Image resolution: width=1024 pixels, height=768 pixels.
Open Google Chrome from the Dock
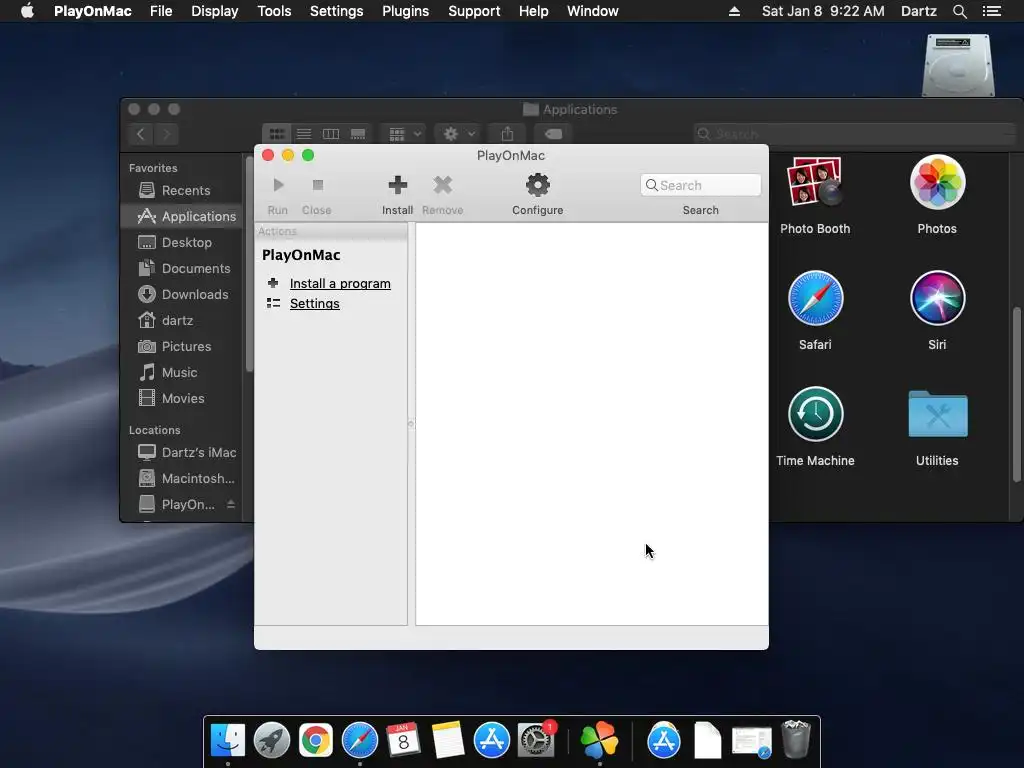coord(315,740)
